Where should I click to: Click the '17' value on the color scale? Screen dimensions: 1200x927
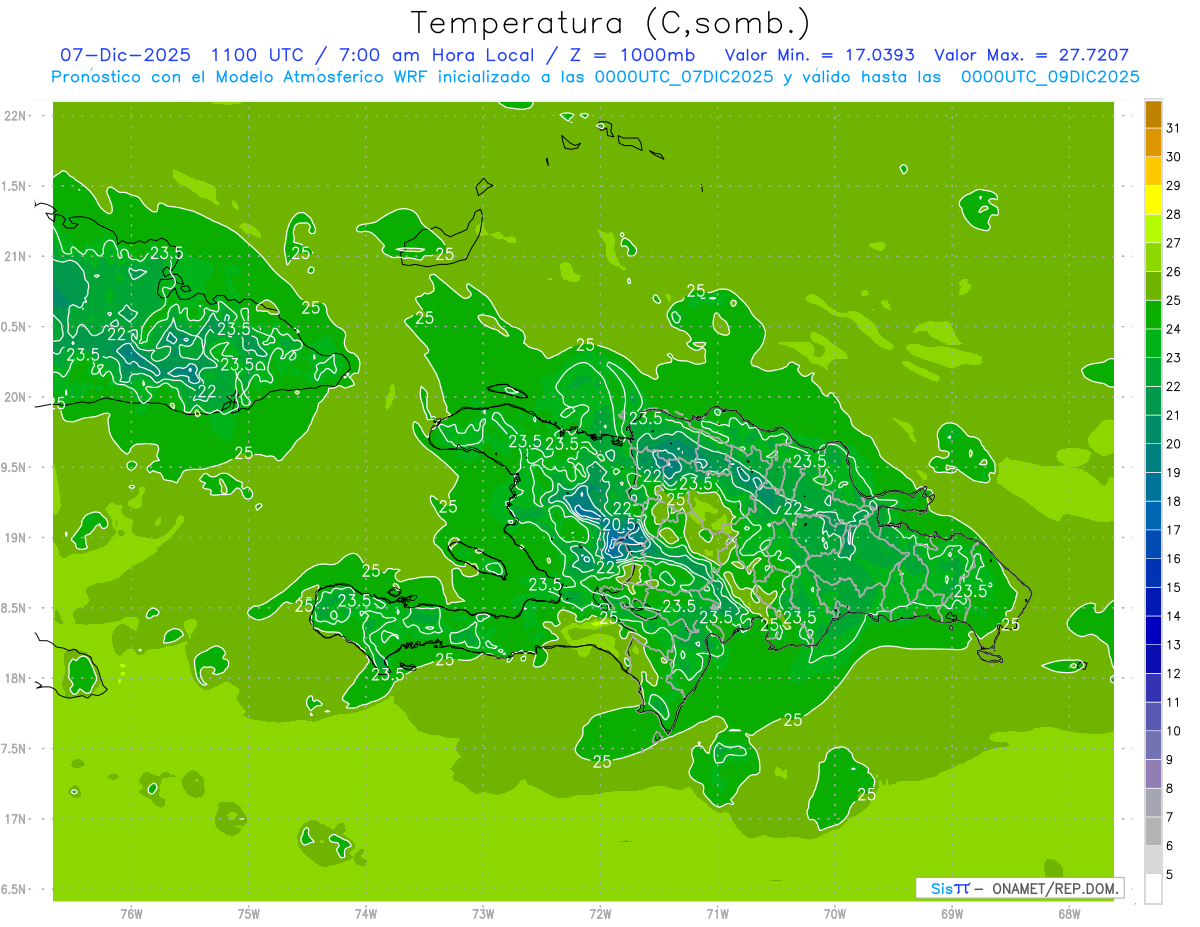pos(1174,530)
